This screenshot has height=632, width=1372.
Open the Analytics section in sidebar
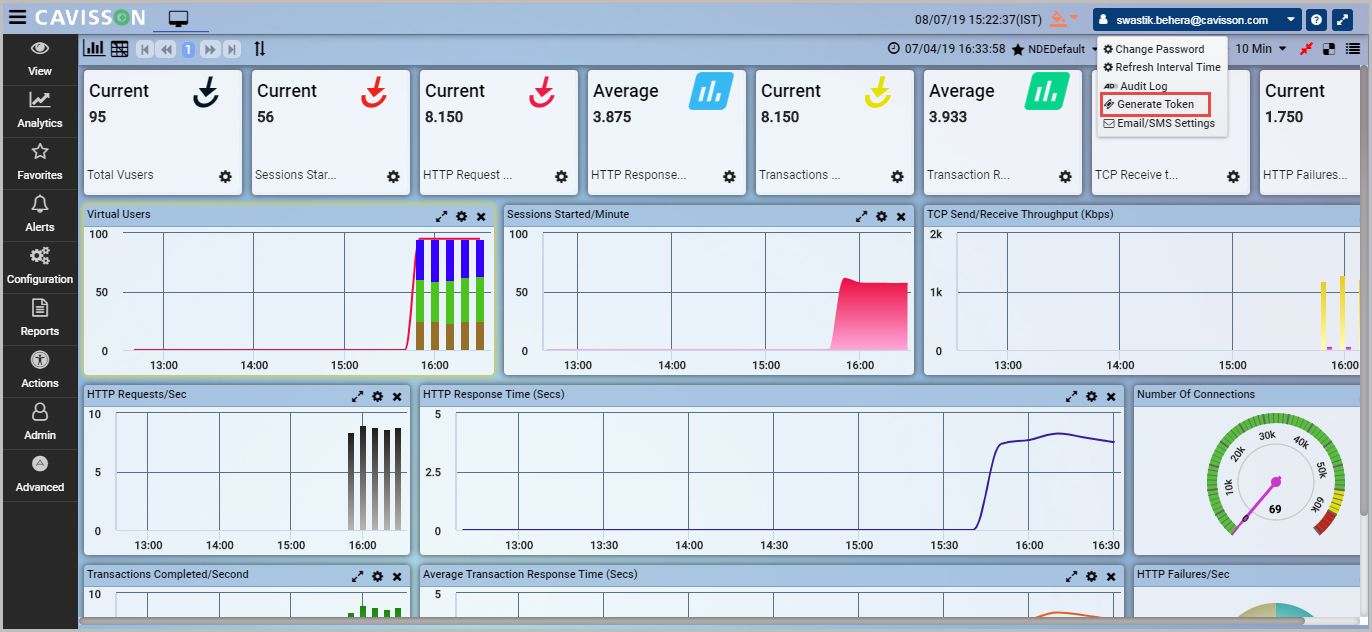tap(40, 110)
